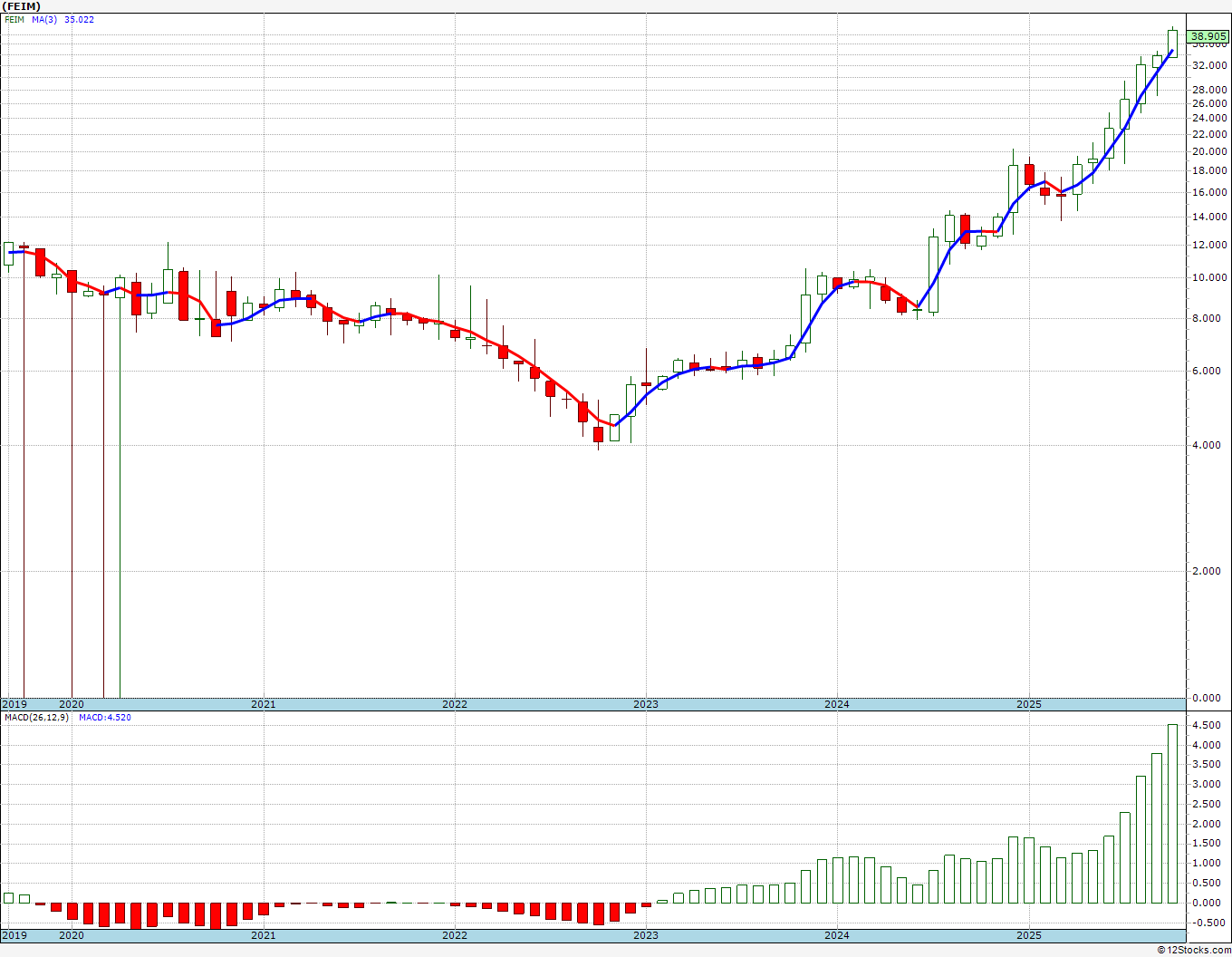Click the tallest, most recent MACD histogram bar
The height and width of the screenshot is (957, 1232).
tap(1172, 814)
